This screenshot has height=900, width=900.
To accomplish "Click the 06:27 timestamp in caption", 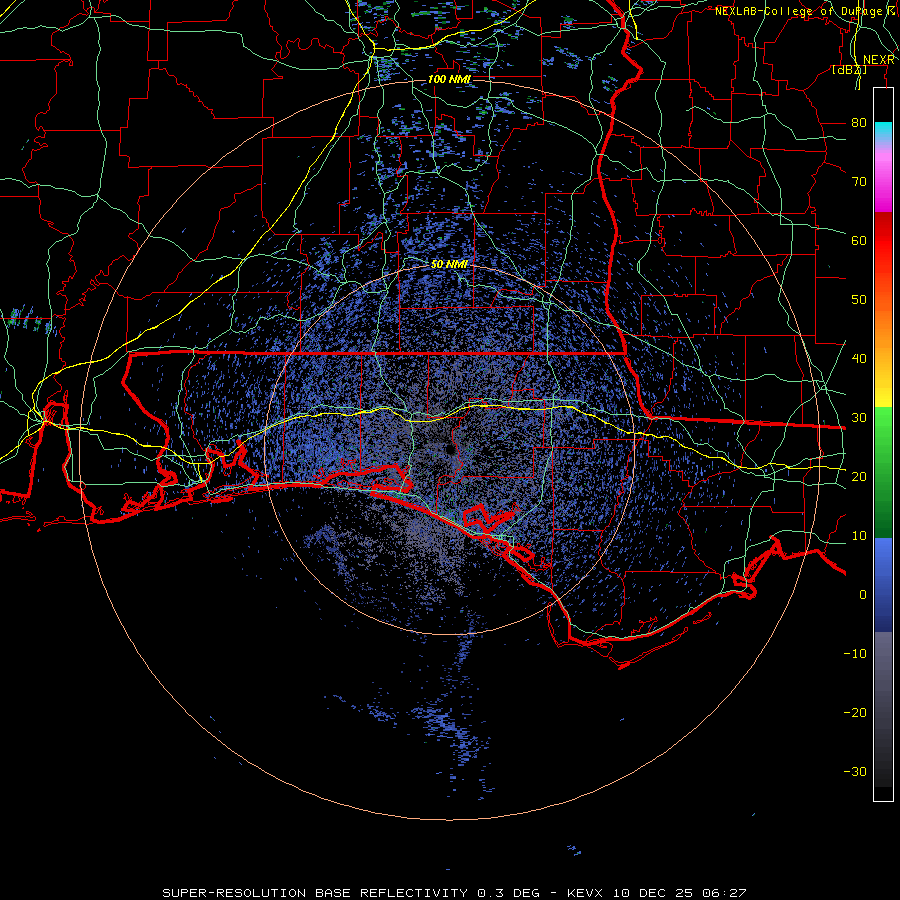I will click(x=727, y=893).
